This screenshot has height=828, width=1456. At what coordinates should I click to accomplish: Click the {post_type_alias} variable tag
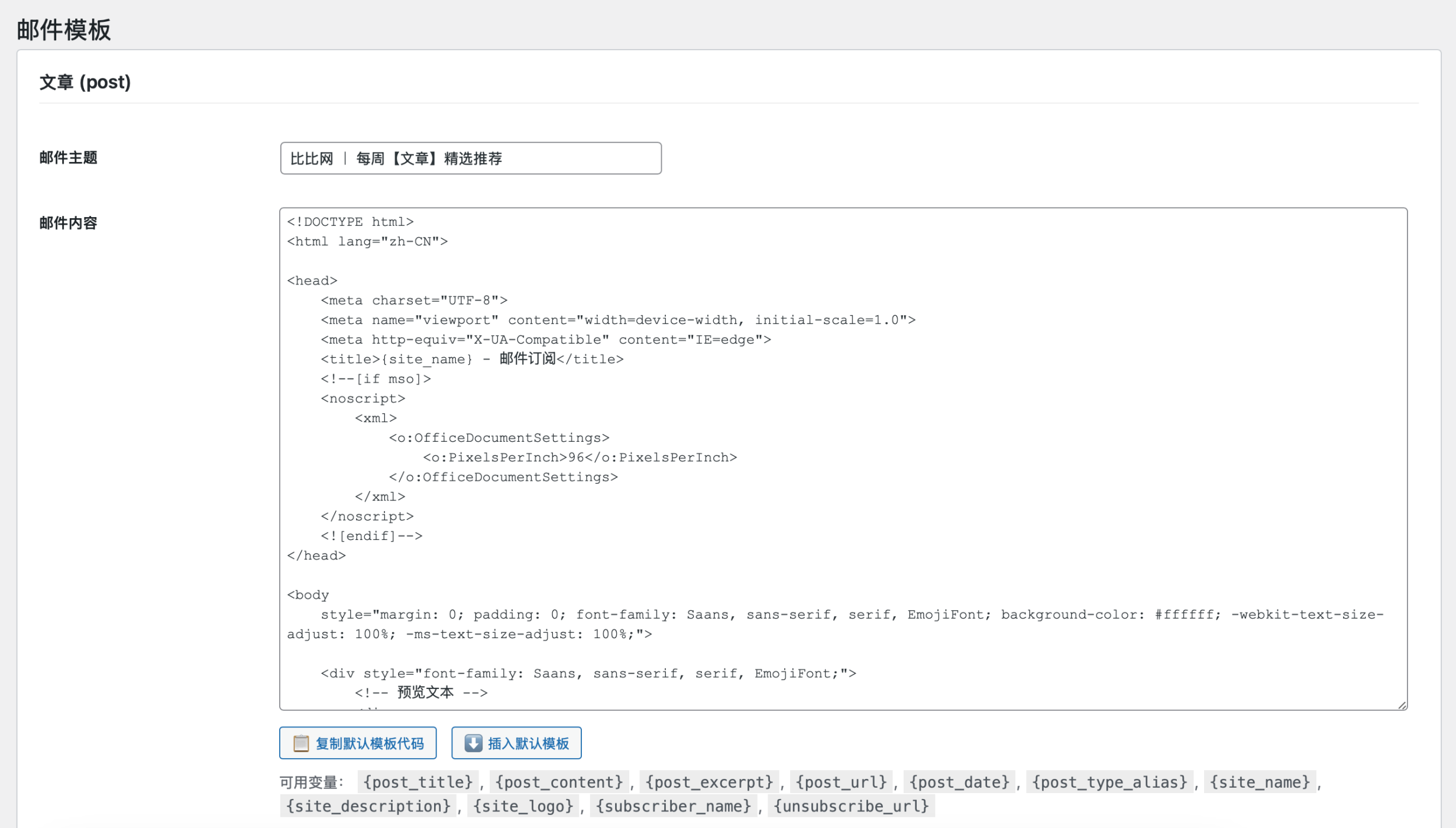[x=1109, y=782]
